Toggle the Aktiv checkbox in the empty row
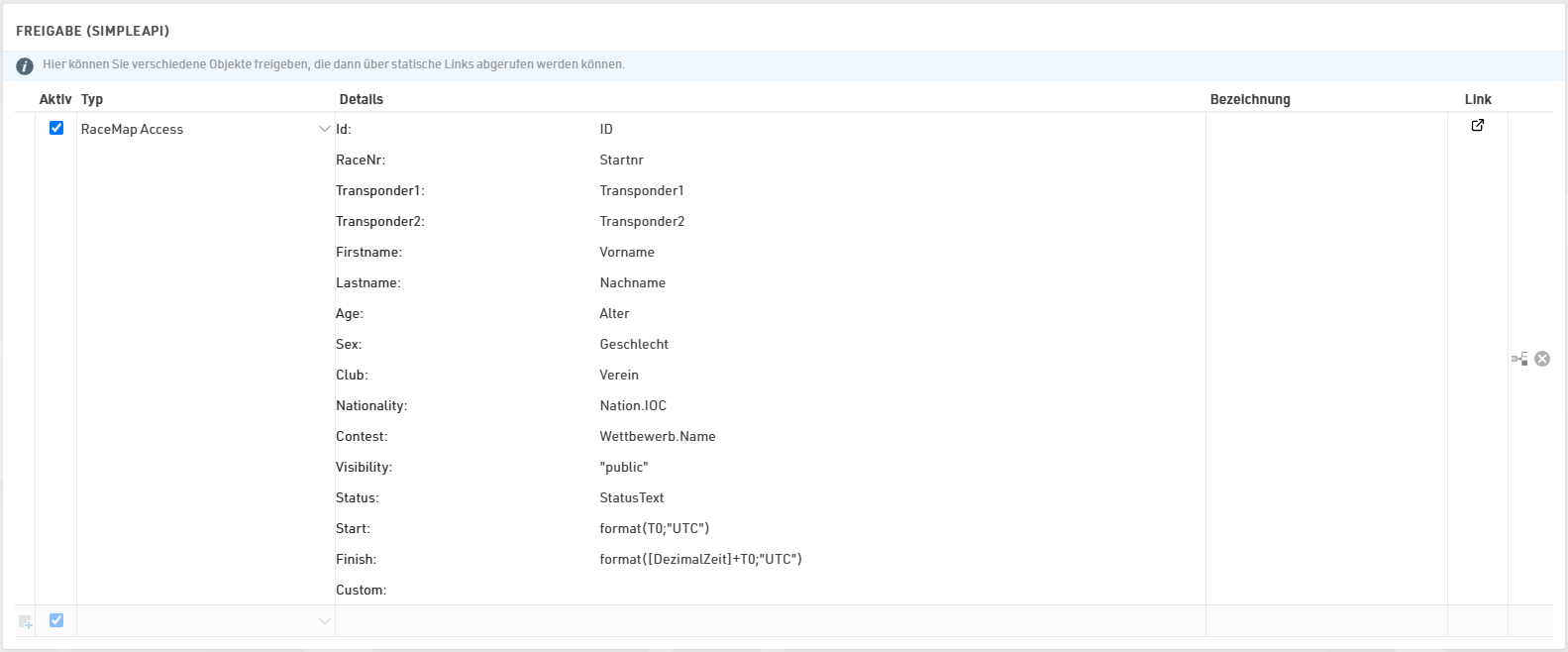 click(56, 620)
